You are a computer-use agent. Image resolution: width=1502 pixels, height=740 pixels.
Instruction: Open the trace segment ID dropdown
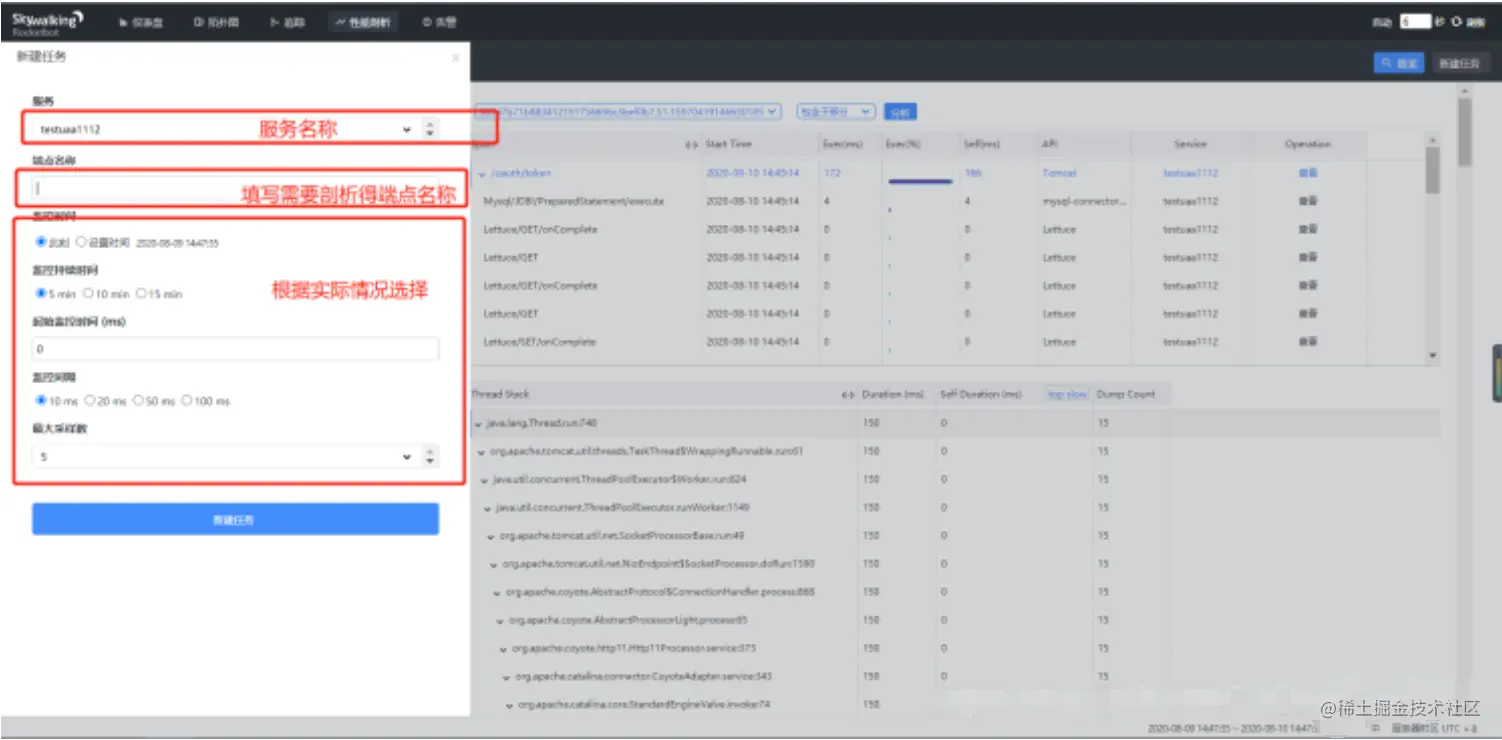coord(628,112)
